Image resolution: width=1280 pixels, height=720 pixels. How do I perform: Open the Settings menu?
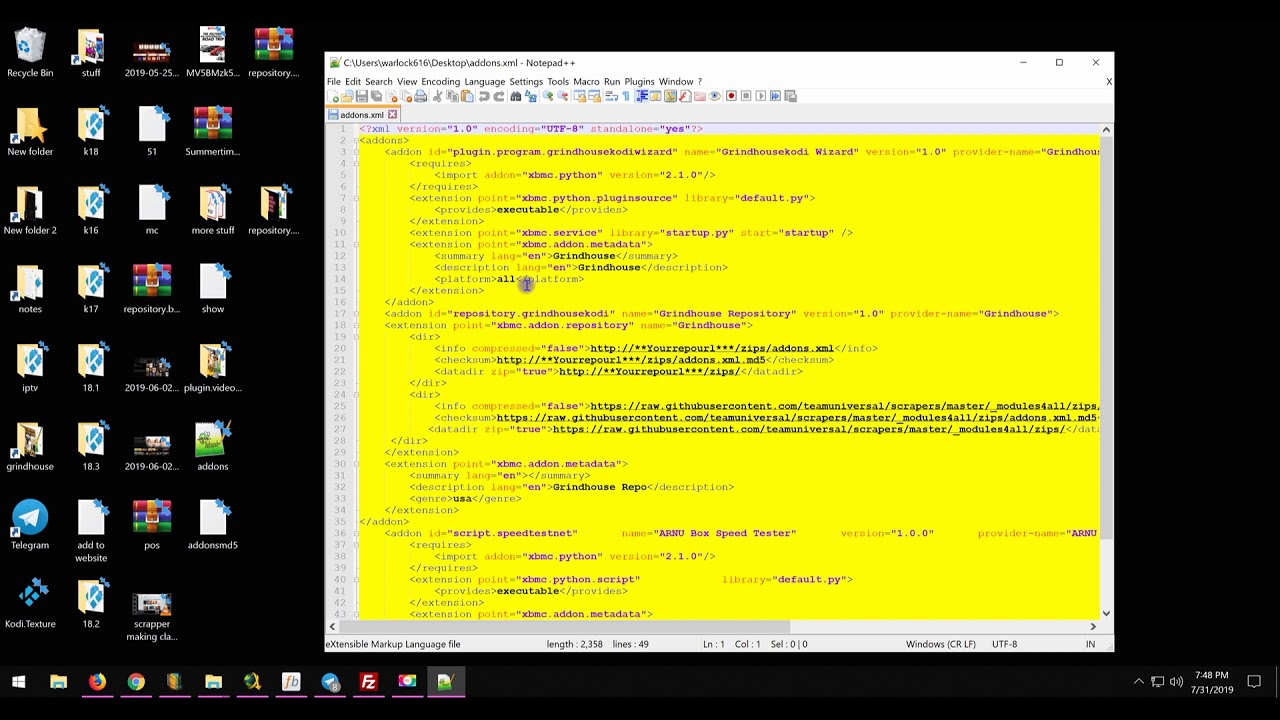pos(526,81)
